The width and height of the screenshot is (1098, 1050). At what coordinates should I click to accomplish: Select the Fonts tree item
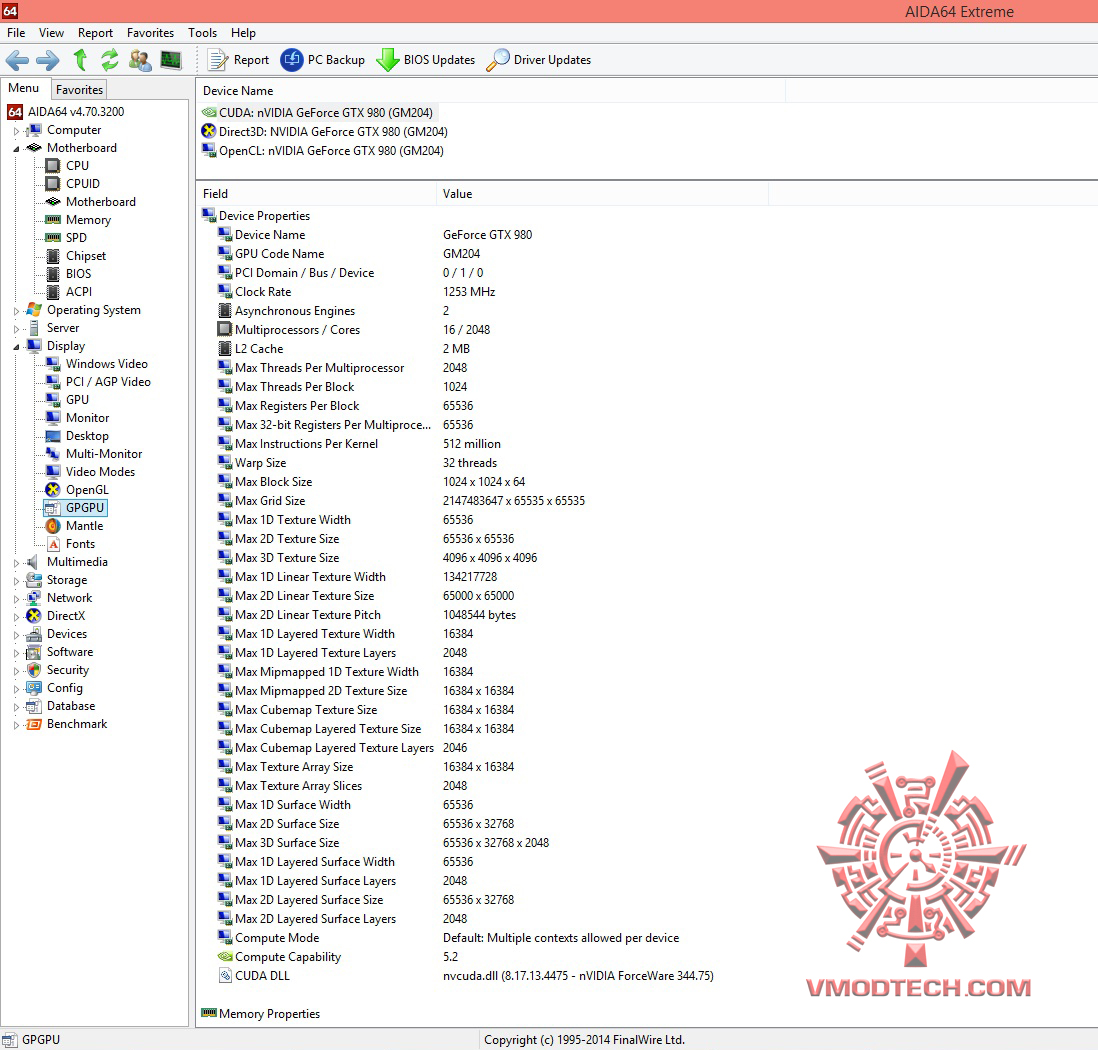click(80, 544)
